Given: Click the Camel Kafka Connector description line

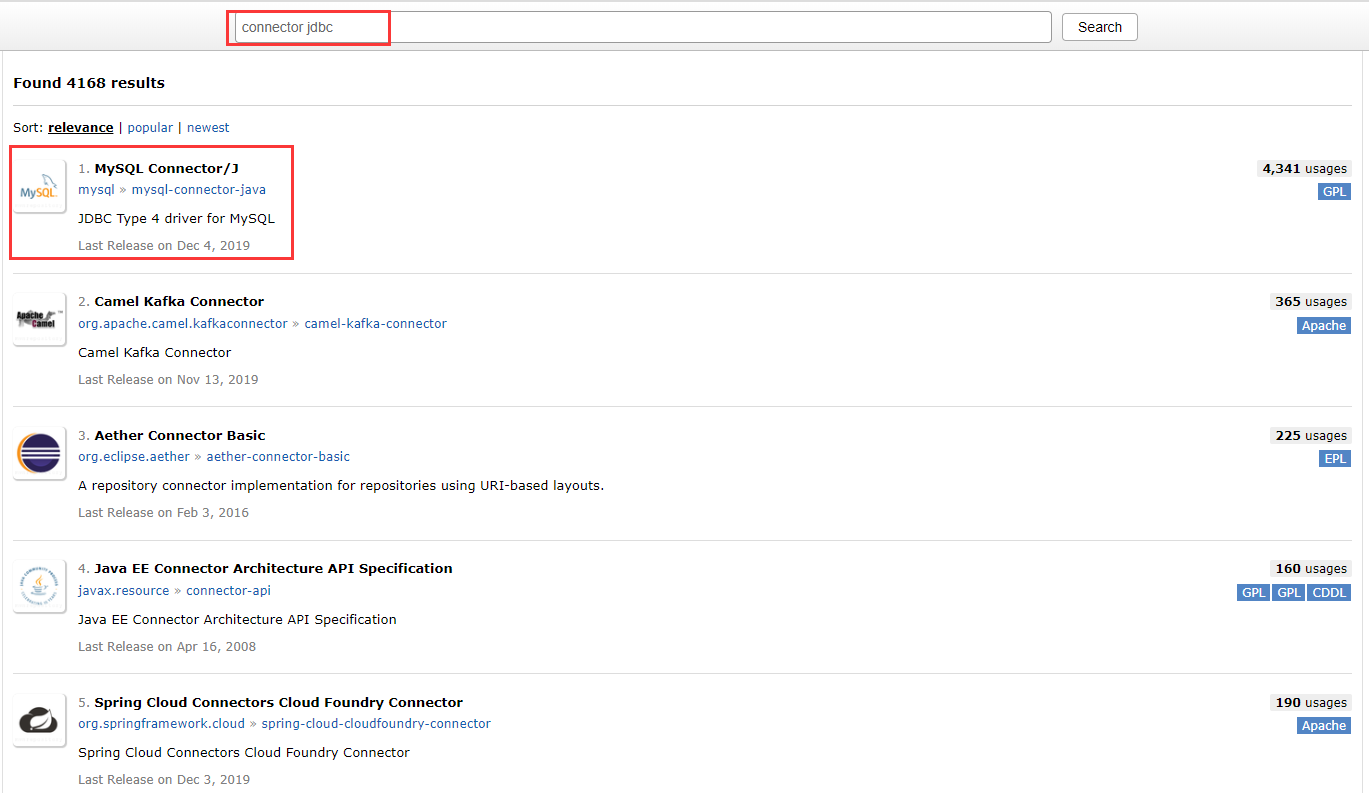Looking at the screenshot, I should (154, 353).
